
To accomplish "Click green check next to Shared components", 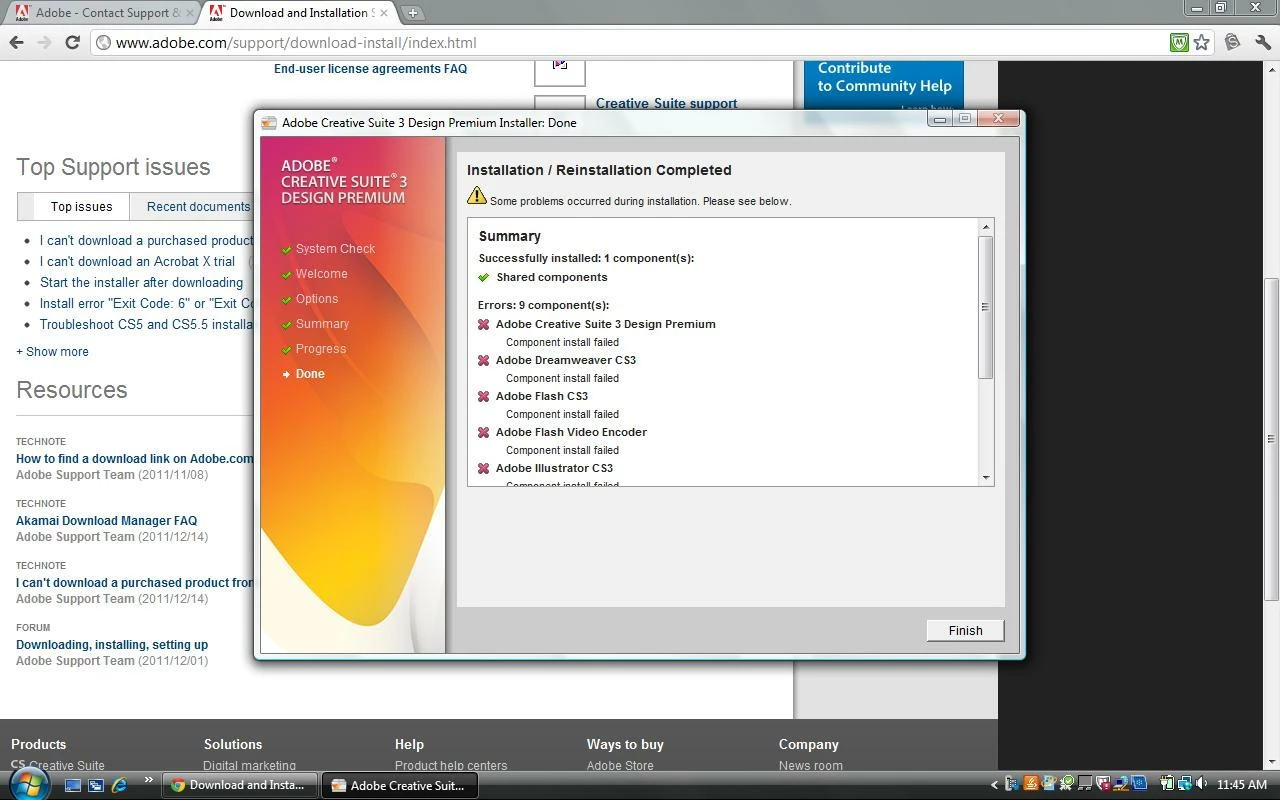I will tap(484, 277).
